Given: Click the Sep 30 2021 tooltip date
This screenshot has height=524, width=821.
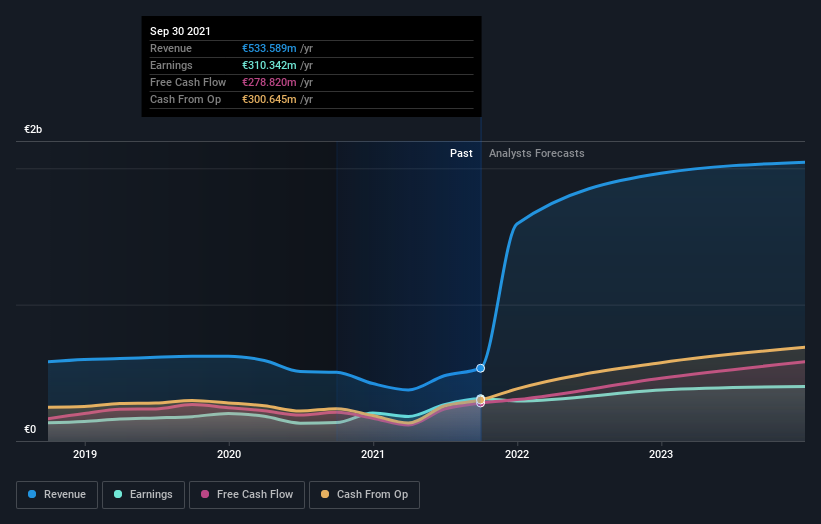Looking at the screenshot, I should pos(180,31).
